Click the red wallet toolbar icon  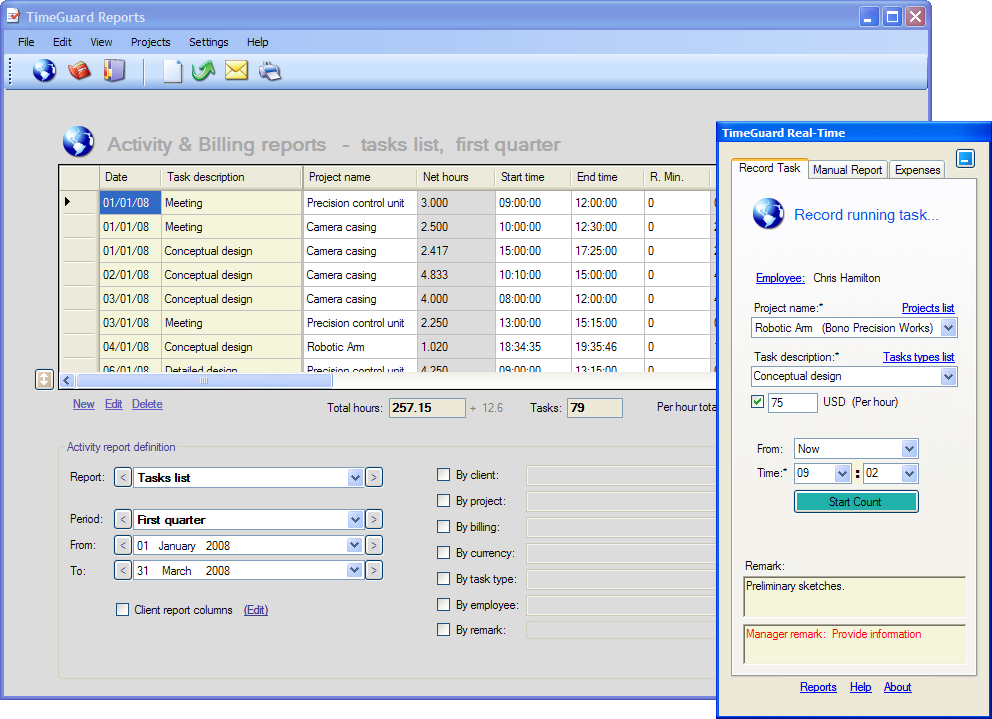79,71
